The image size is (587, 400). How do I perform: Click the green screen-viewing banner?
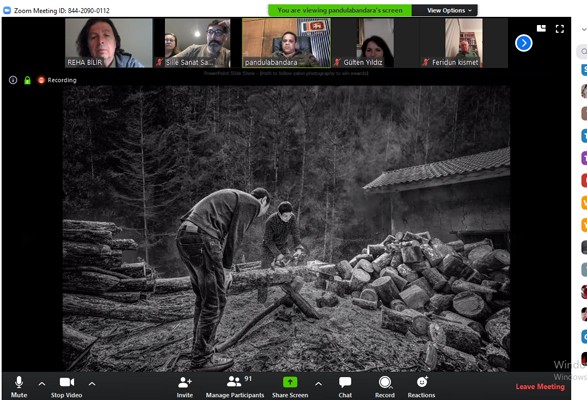[340, 10]
